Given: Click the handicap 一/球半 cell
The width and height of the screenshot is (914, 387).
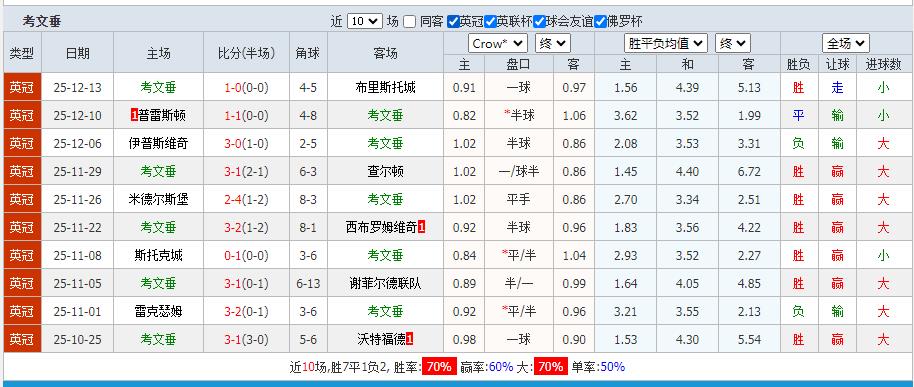Looking at the screenshot, I should [x=518, y=171].
